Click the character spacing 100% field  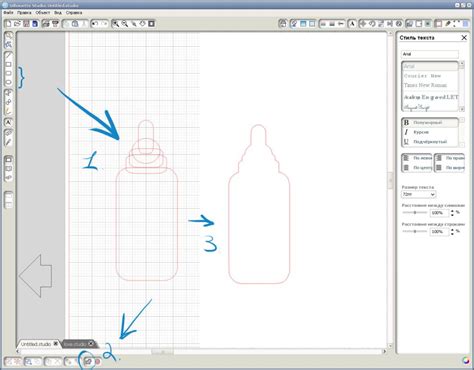point(439,213)
